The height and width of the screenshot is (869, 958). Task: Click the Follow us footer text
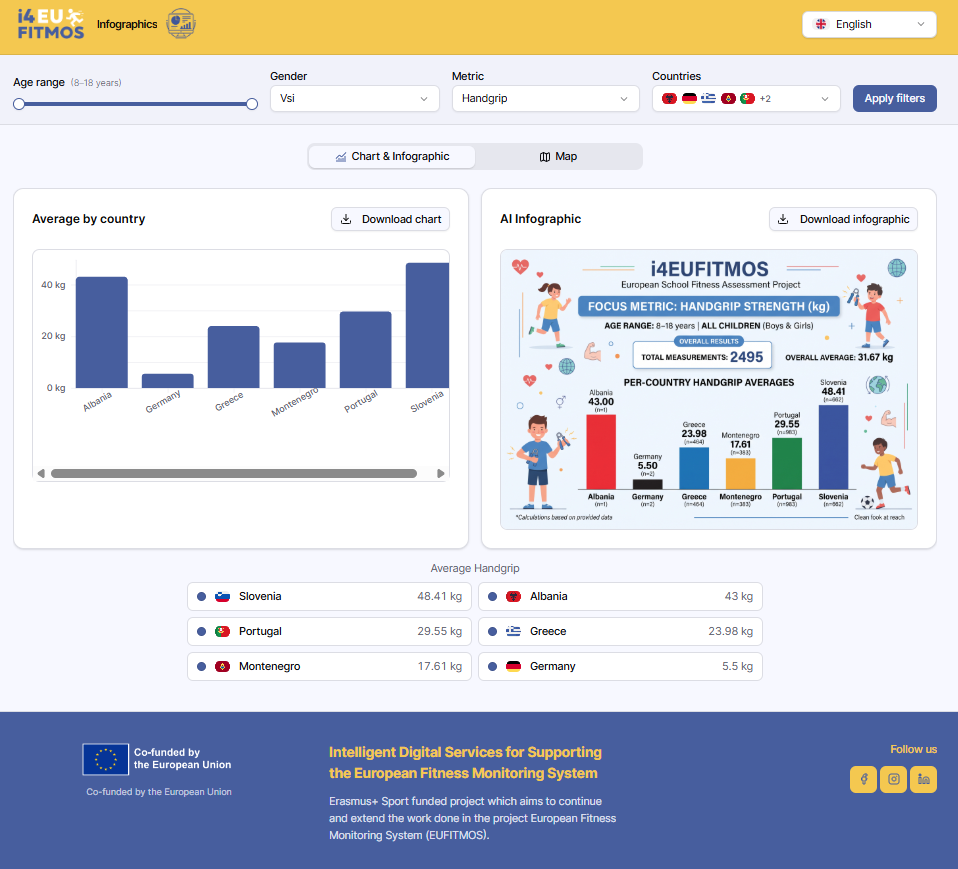pyautogui.click(x=913, y=749)
